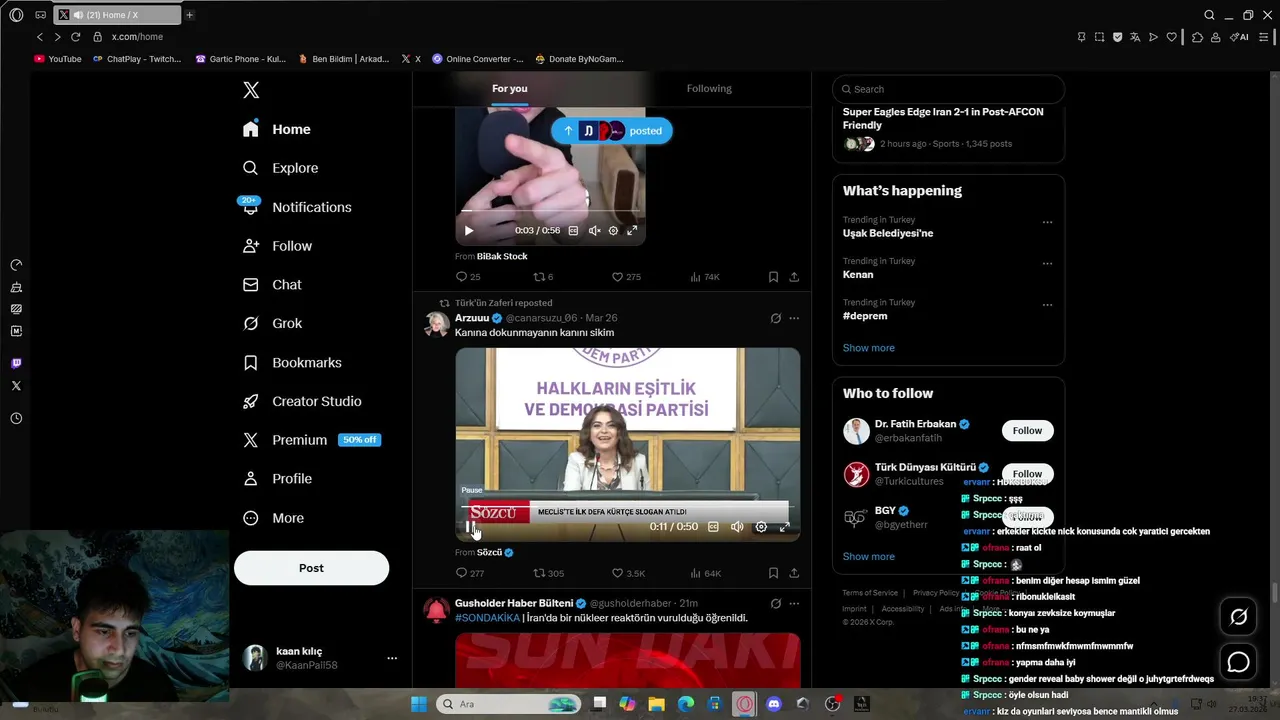Open the Gartic Phone bookmark

pyautogui.click(x=240, y=59)
